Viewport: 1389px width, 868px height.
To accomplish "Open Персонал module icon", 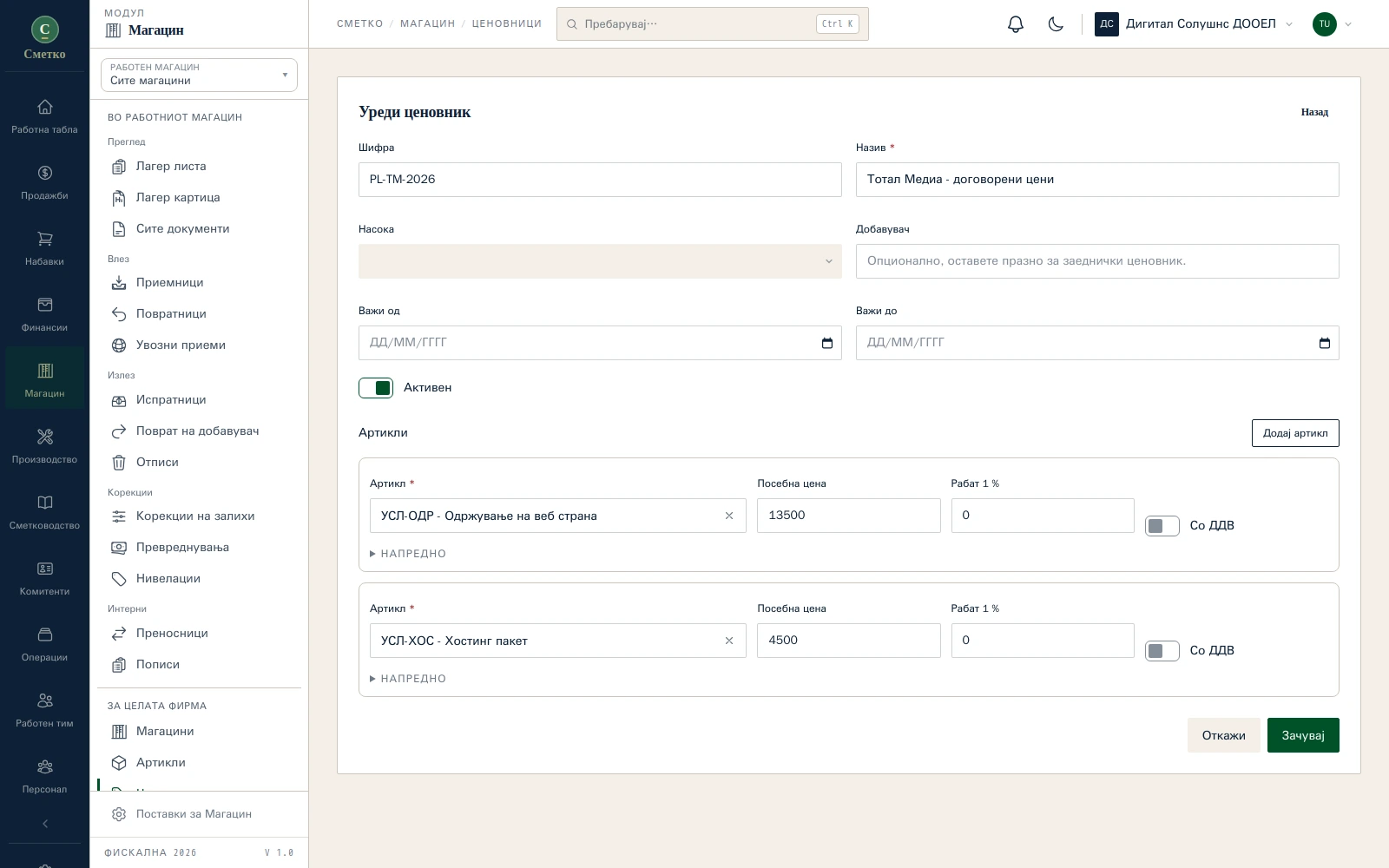I will coord(45,766).
